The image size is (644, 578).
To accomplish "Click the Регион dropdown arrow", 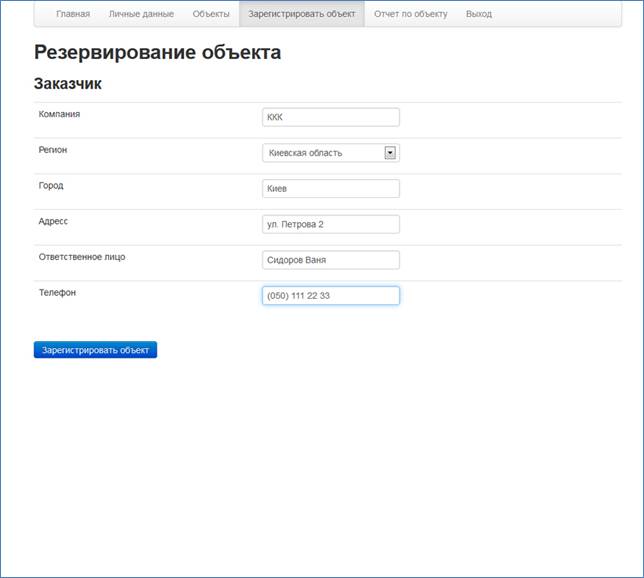I will click(x=390, y=153).
